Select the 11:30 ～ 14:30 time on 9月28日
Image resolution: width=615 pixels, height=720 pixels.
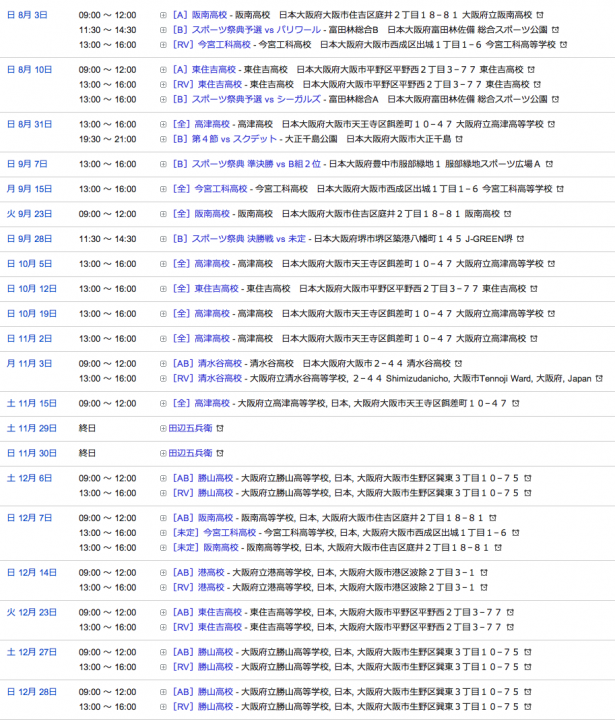point(107,239)
